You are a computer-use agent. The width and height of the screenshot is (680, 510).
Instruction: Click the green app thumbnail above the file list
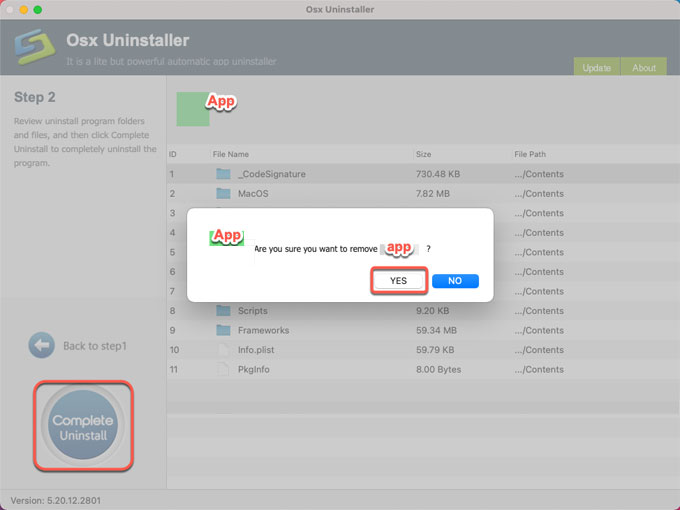pyautogui.click(x=193, y=109)
